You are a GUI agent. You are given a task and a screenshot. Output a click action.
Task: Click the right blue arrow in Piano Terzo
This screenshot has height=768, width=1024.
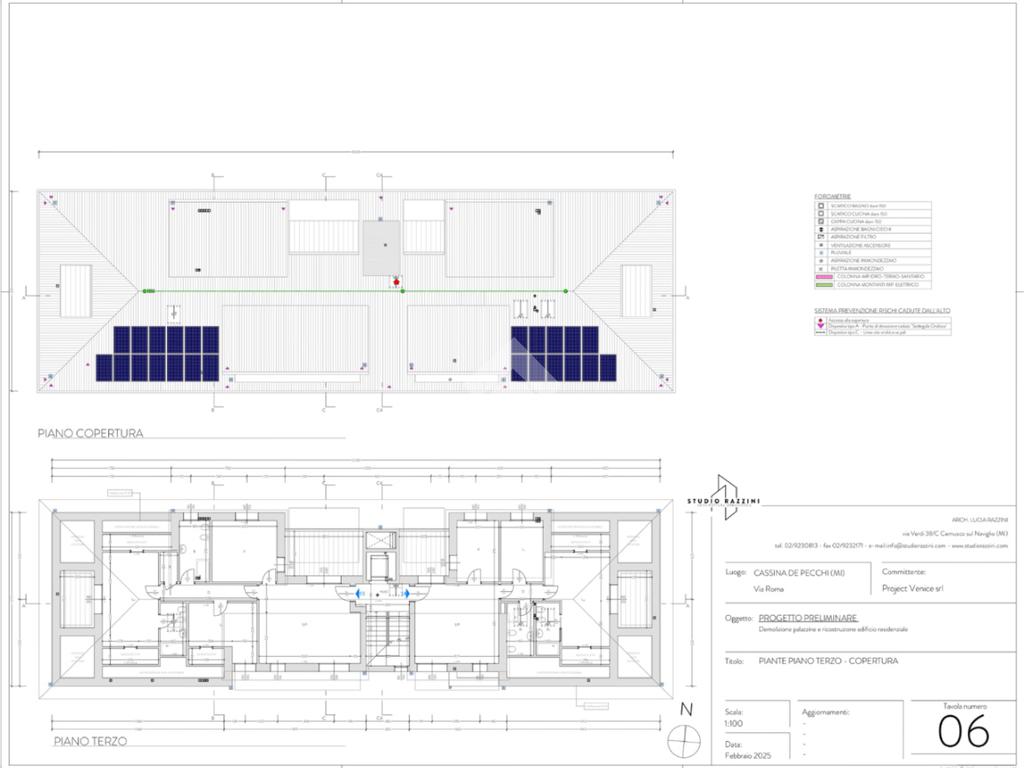tap(405, 593)
